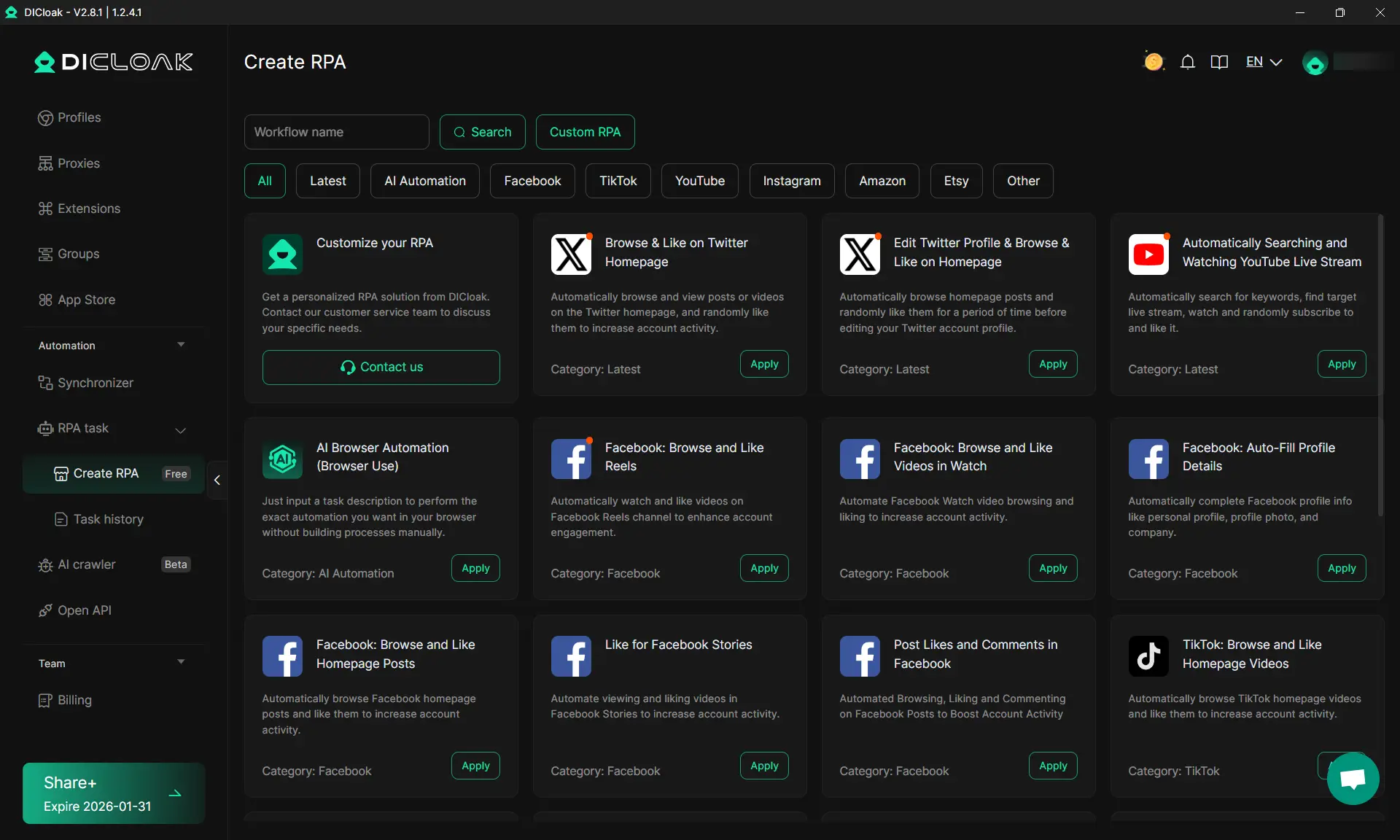1400x840 pixels.
Task: Switch to the AI Automation filter tab
Action: [424, 181]
